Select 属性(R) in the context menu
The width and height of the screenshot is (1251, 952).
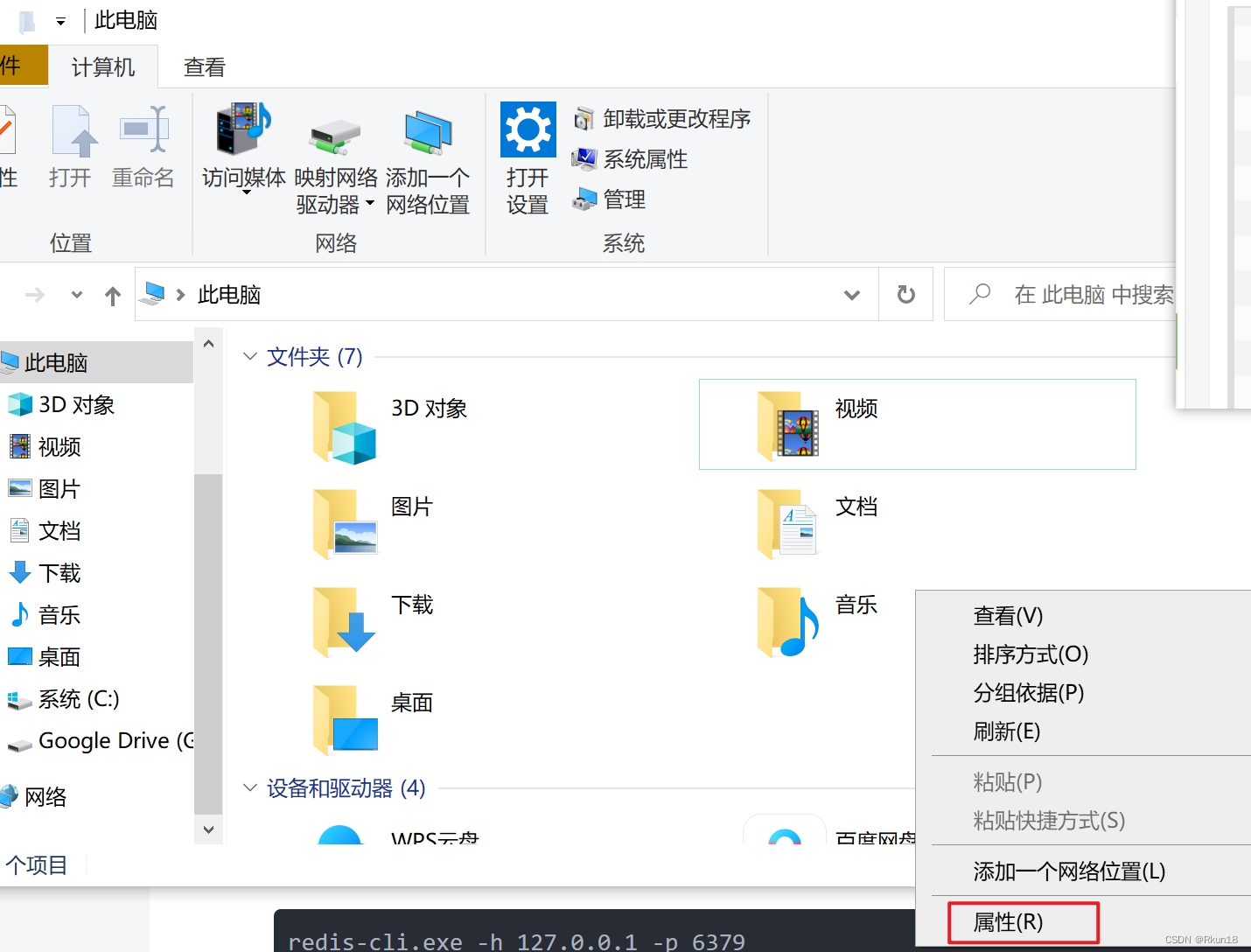tap(1008, 921)
